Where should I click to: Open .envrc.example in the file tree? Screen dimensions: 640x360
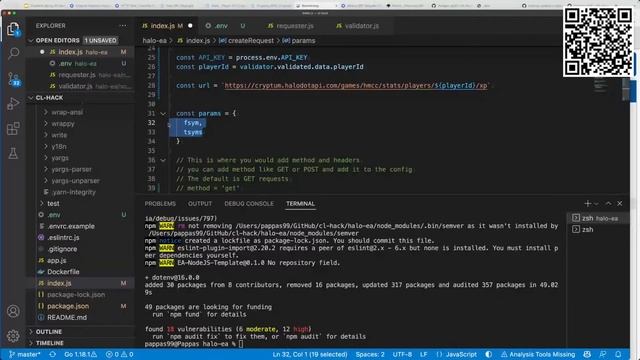(71, 226)
